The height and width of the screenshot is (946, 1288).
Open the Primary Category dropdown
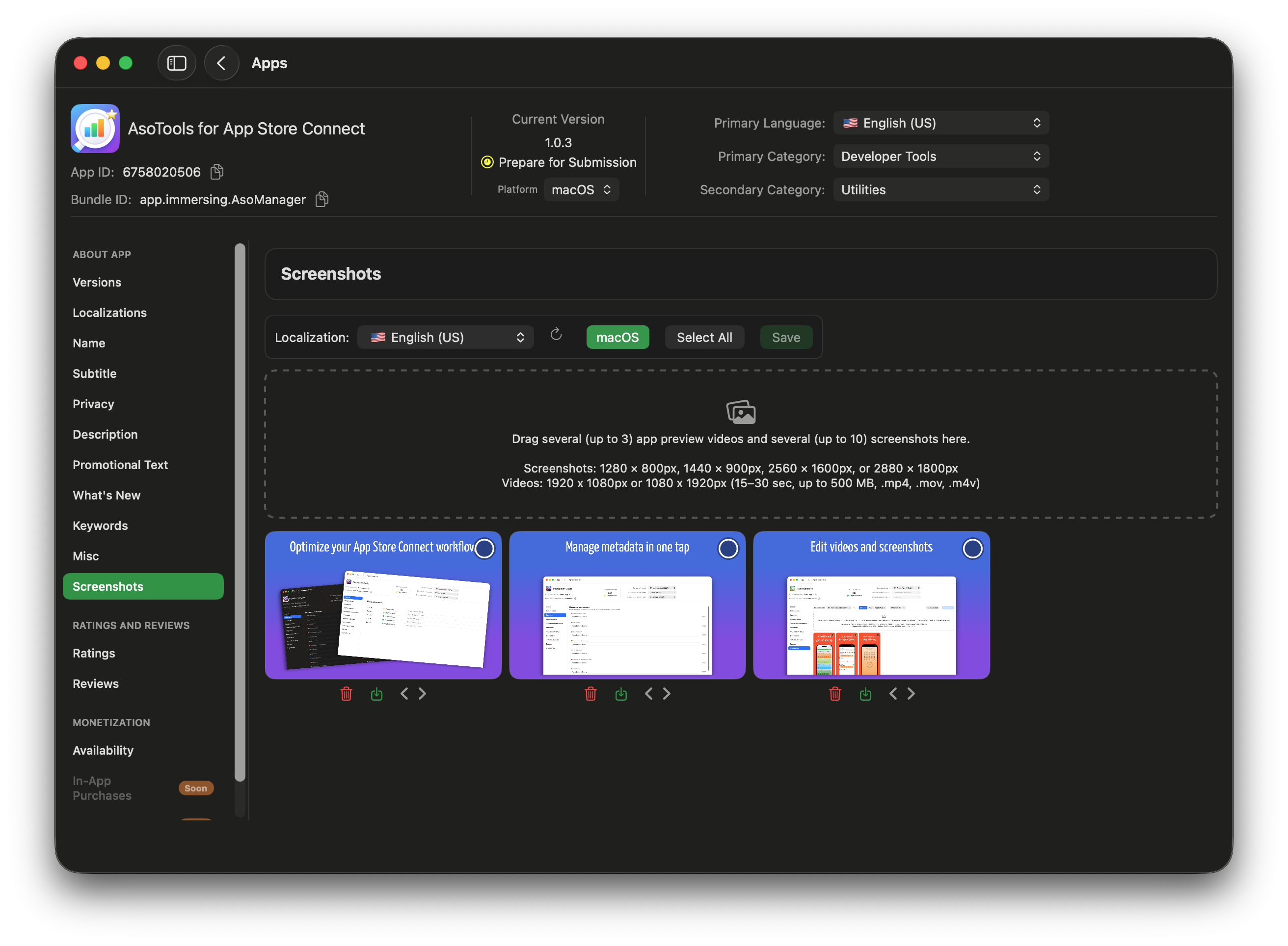pyautogui.click(x=940, y=156)
